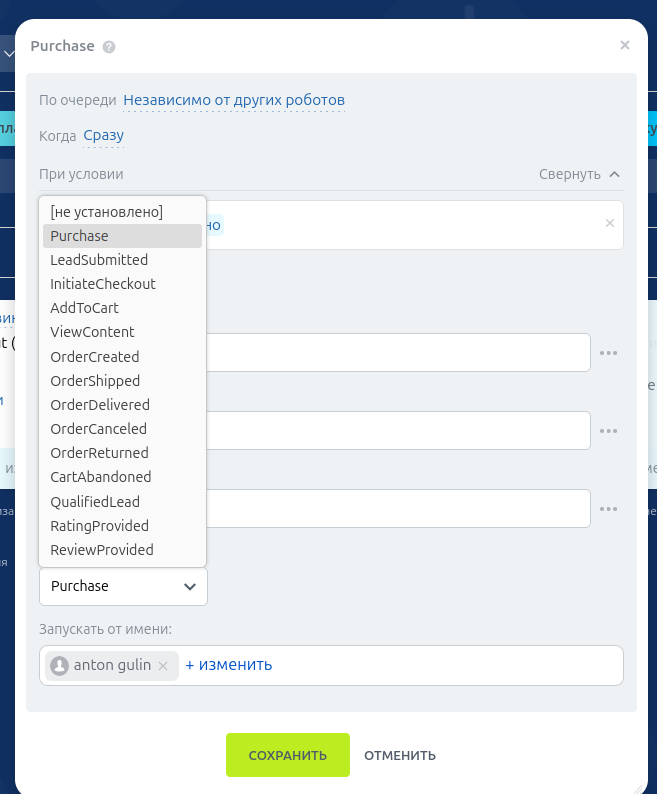The image size is (657, 794).
Task: Click the help question mark icon beside Purchase title
Action: [109, 47]
